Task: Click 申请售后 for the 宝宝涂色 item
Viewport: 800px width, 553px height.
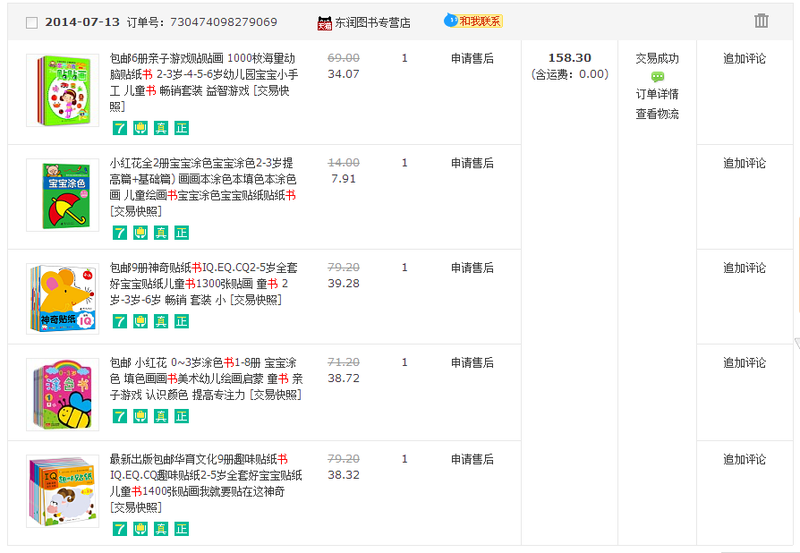Action: point(472,164)
